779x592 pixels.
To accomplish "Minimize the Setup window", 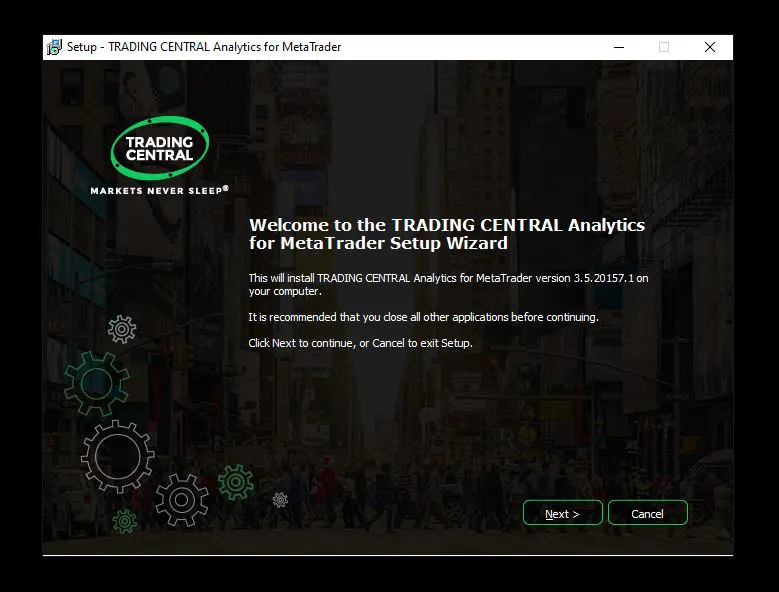I will [x=619, y=47].
